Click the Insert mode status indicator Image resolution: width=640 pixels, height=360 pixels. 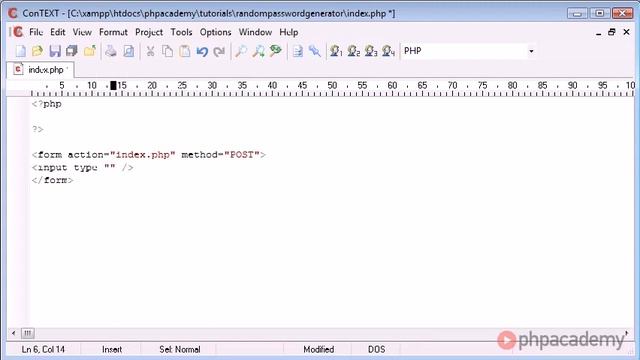coord(111,349)
